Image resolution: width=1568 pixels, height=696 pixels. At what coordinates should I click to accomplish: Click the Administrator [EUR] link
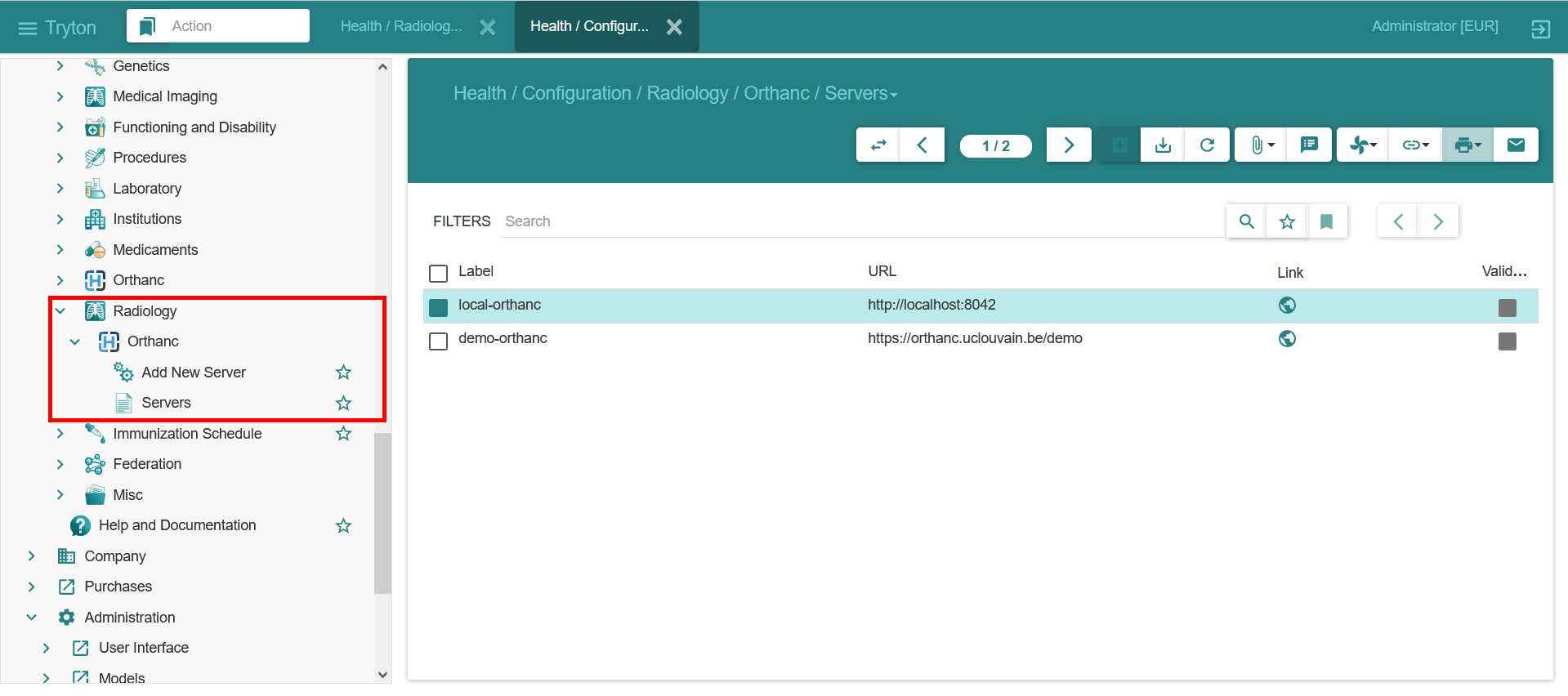1434,26
